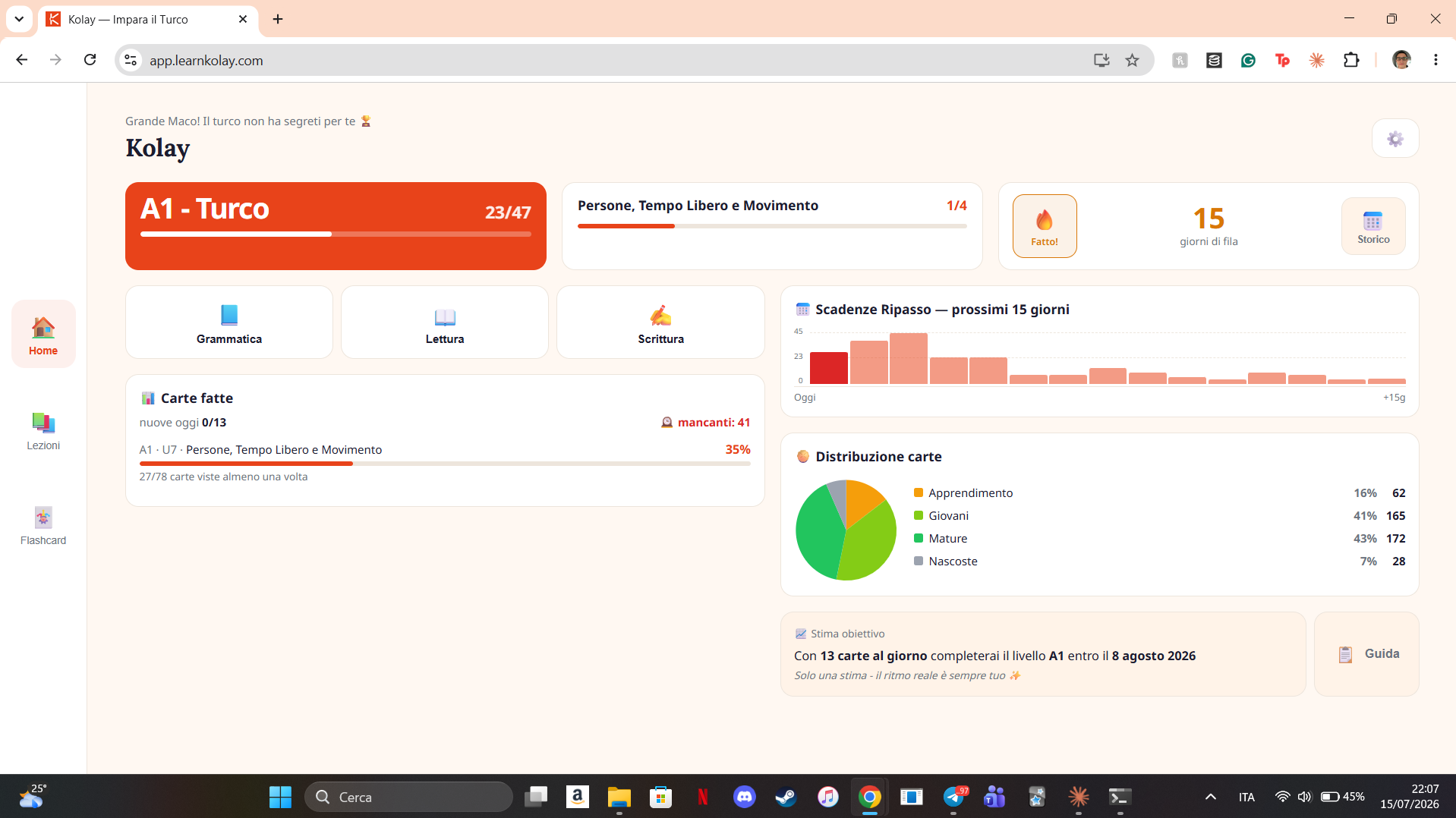
Task: Open the Grammatica card
Action: [x=229, y=322]
